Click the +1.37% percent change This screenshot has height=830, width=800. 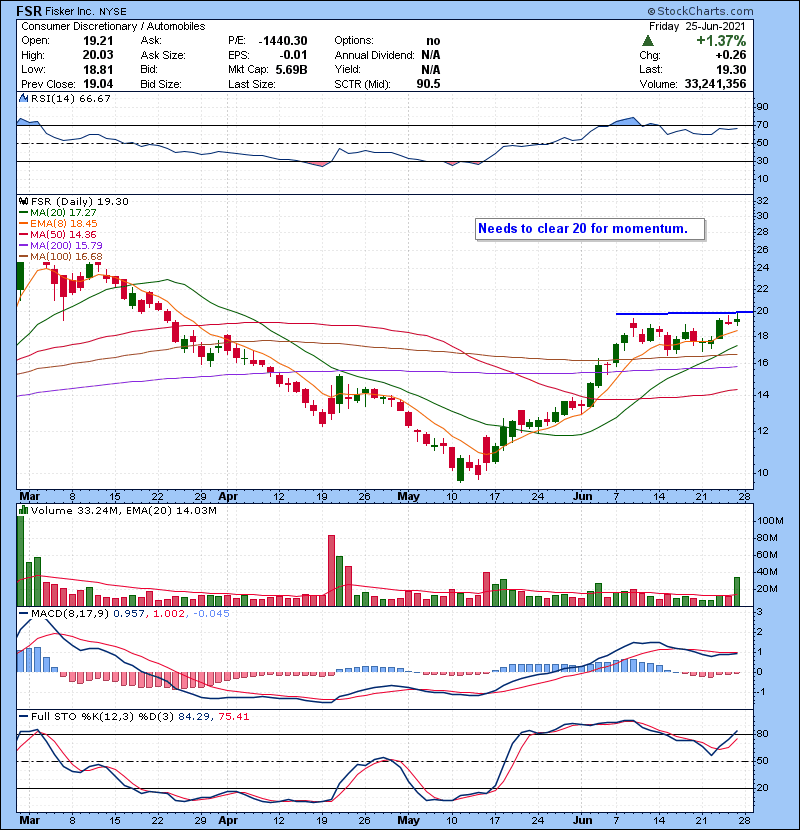721,41
